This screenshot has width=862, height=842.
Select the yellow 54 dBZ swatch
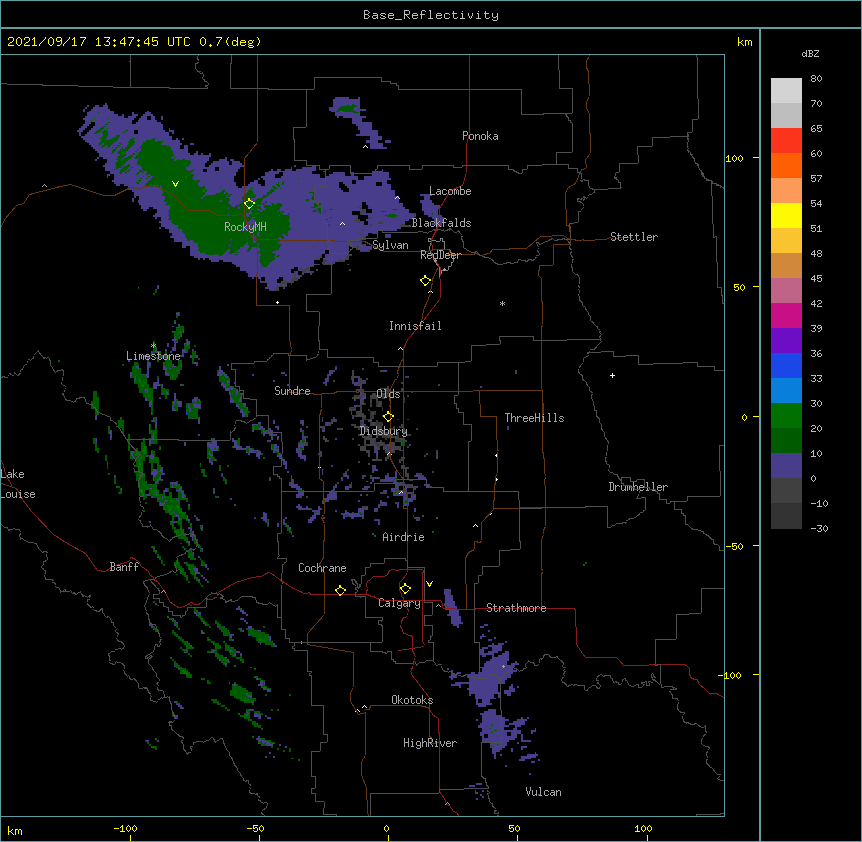[786, 215]
